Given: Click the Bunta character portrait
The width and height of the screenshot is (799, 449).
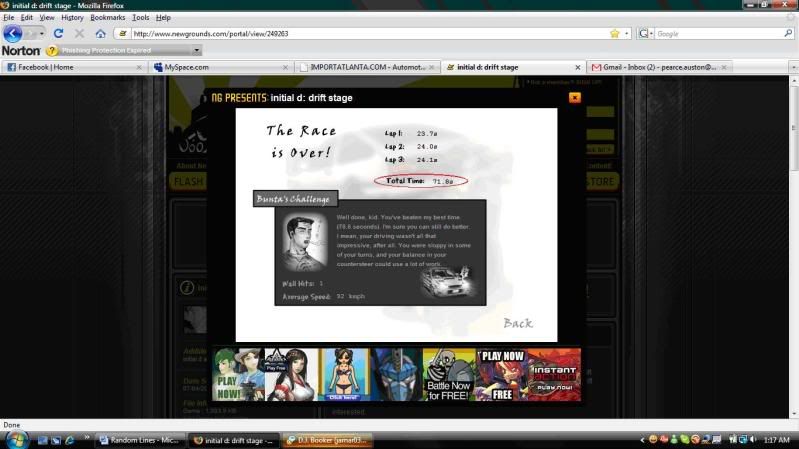Looking at the screenshot, I should pyautogui.click(x=304, y=243).
